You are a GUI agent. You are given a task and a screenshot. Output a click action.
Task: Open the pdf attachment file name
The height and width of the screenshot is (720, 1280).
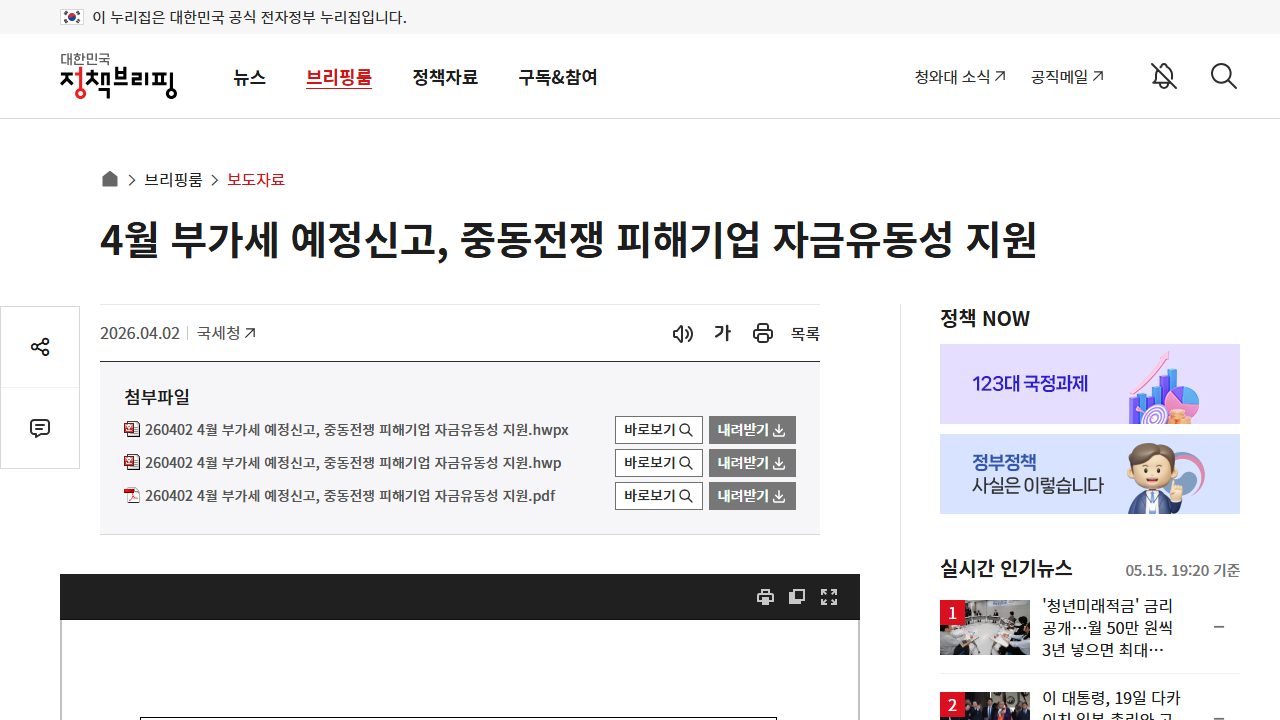(350, 496)
